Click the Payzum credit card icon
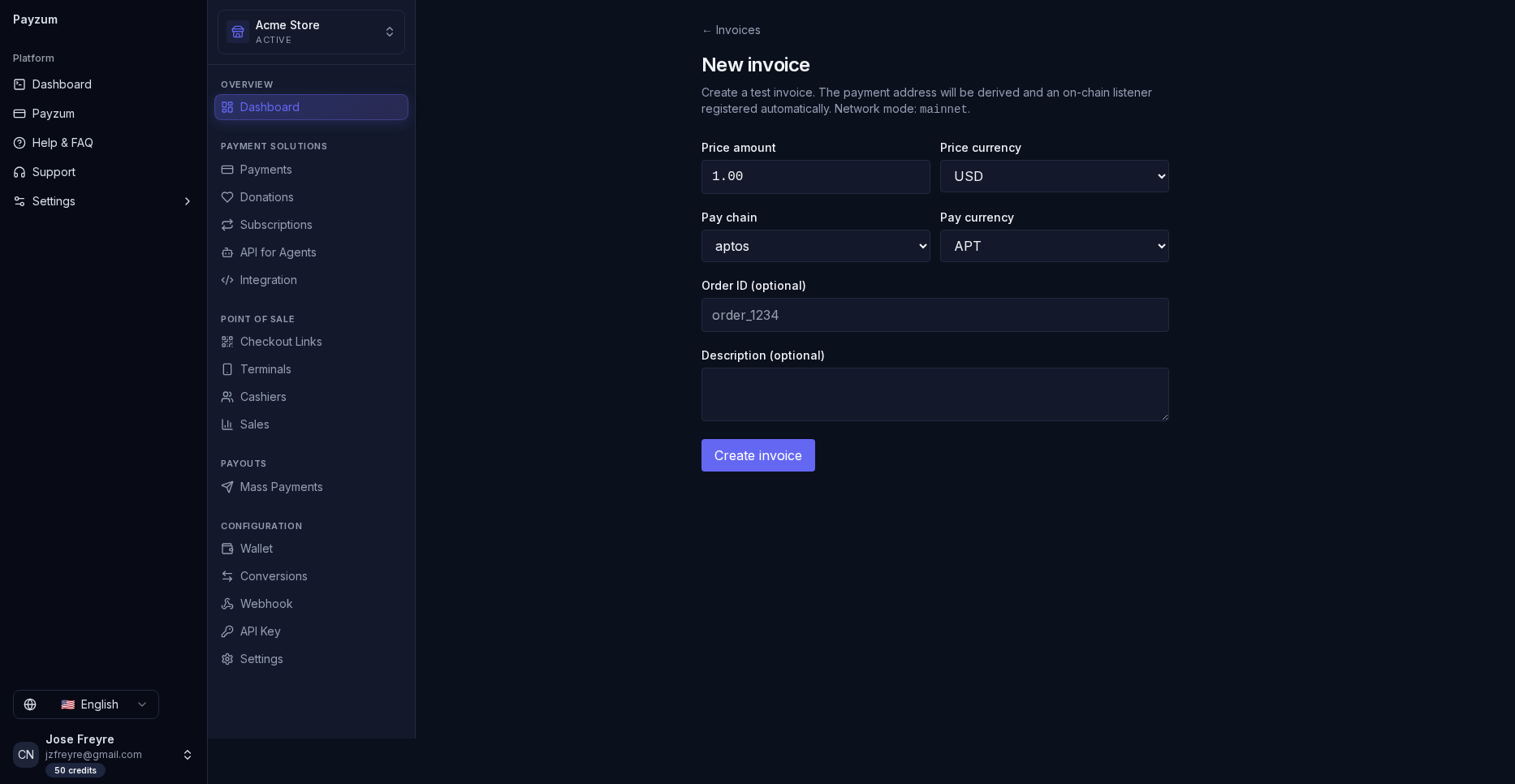The height and width of the screenshot is (784, 1515). pos(19,114)
